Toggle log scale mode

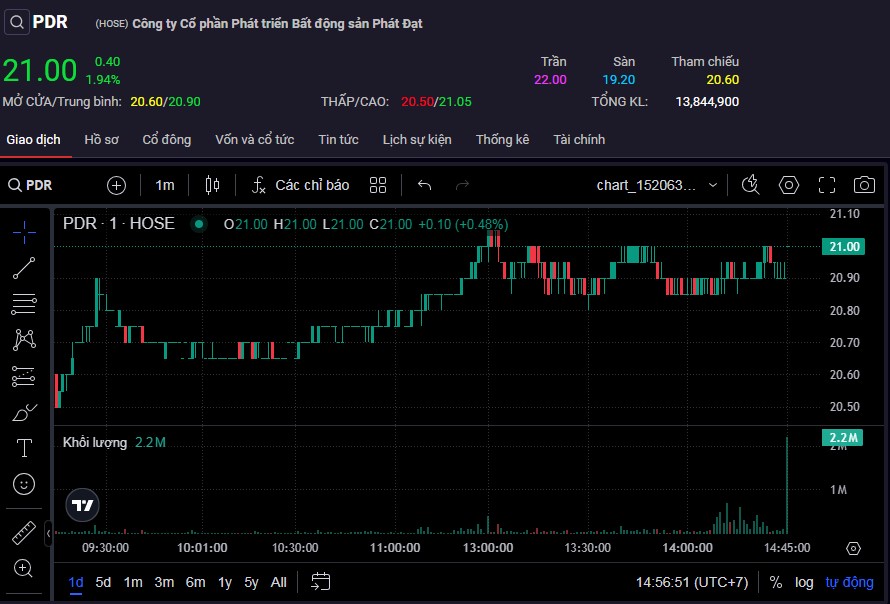pos(804,582)
